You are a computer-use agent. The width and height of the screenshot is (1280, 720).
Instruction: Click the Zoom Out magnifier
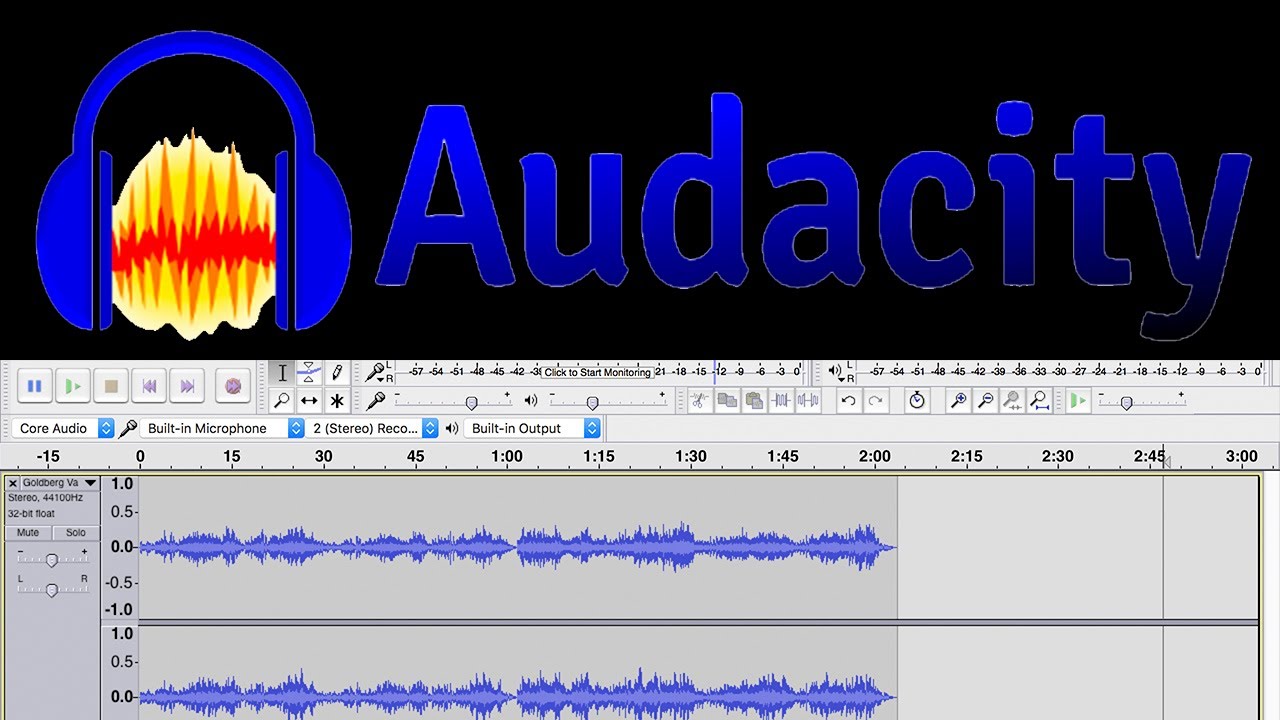click(985, 401)
